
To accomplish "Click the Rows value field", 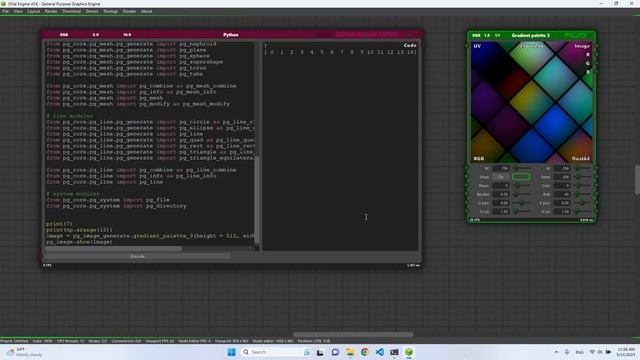I will (x=501, y=186).
